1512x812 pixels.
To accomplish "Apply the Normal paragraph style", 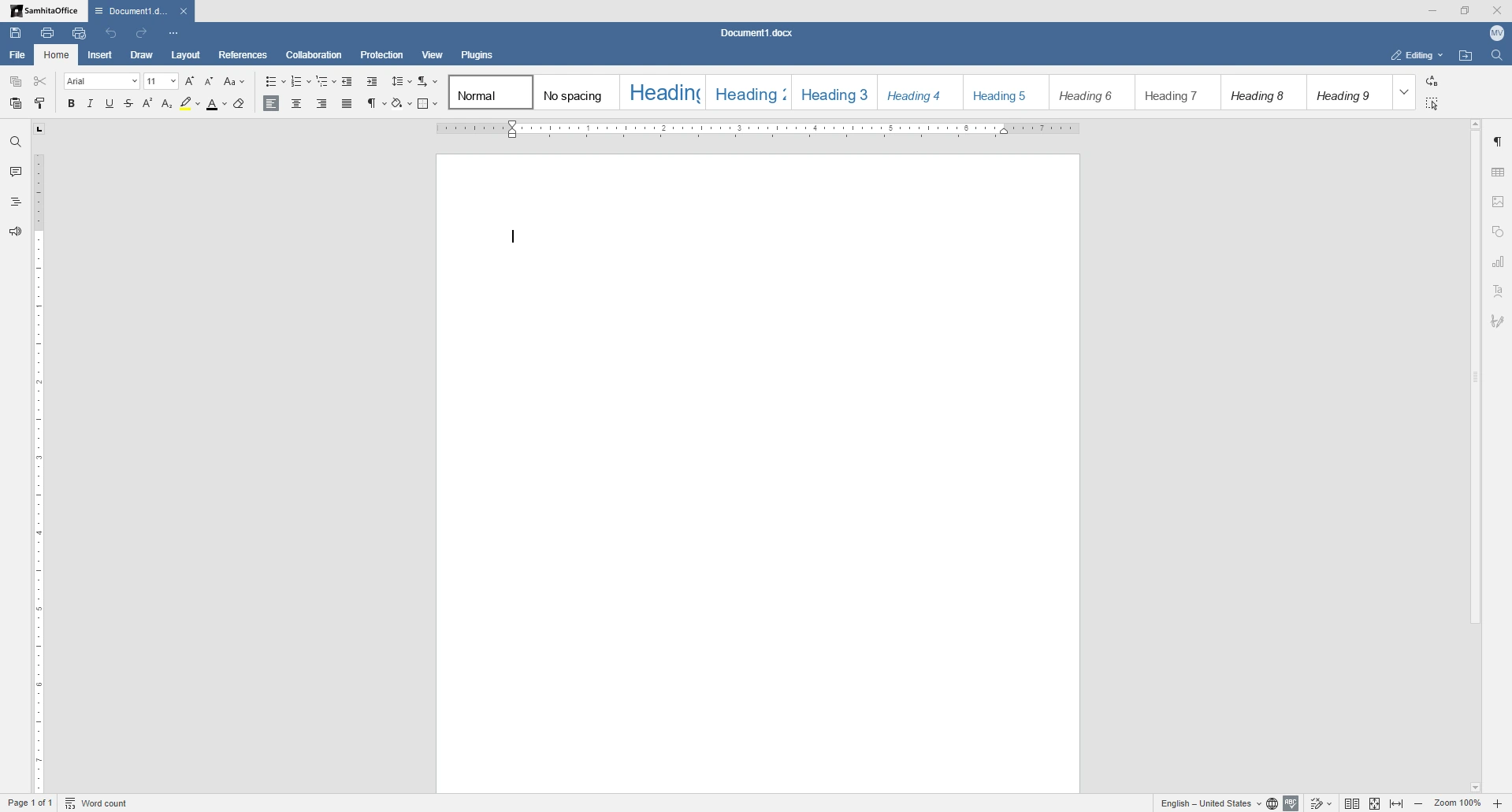I will [x=491, y=92].
